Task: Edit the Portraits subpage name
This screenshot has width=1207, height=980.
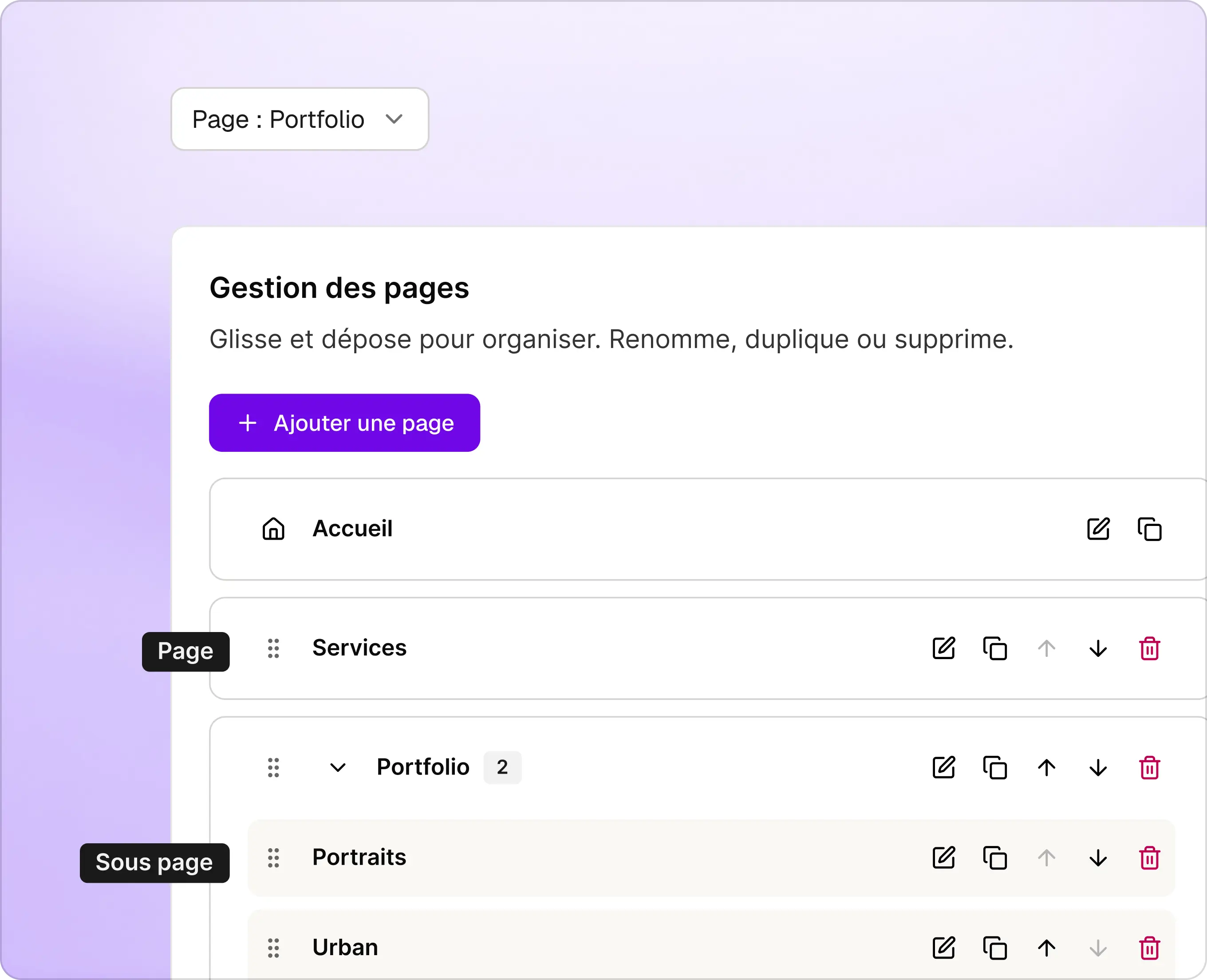Action: click(943, 857)
